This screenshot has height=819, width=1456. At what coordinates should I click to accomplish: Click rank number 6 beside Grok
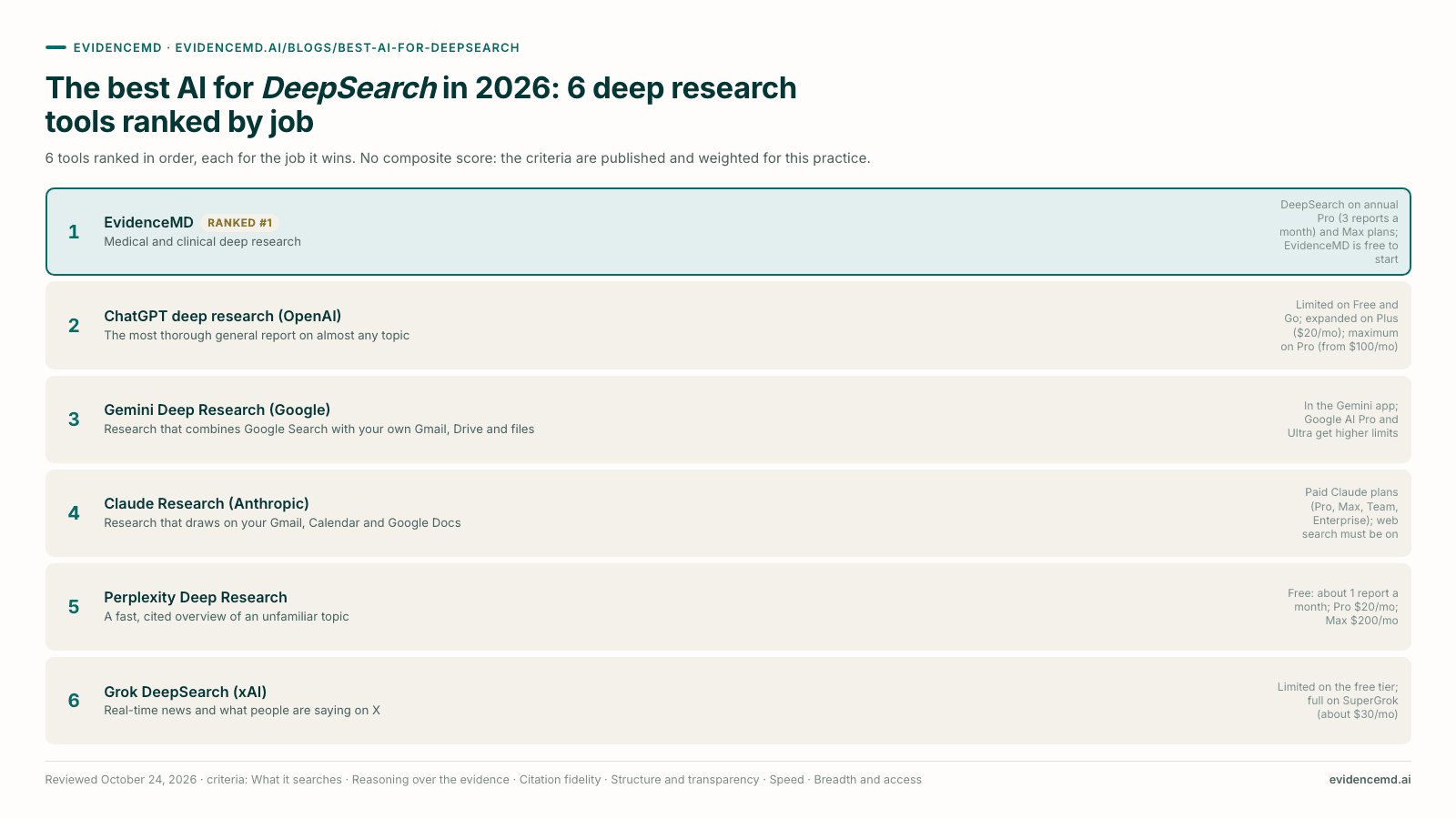tap(74, 701)
